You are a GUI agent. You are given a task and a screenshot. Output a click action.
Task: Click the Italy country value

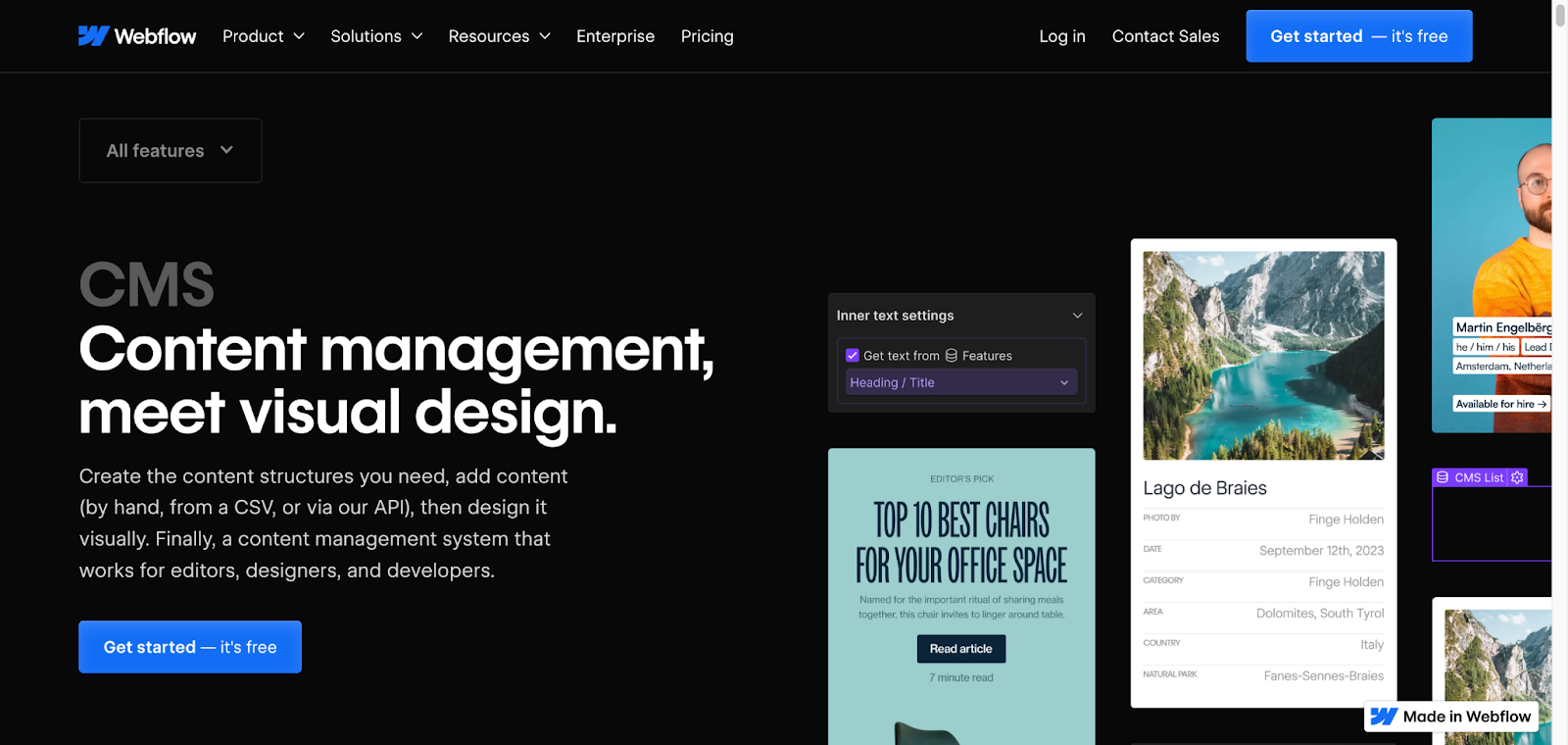(x=1372, y=645)
